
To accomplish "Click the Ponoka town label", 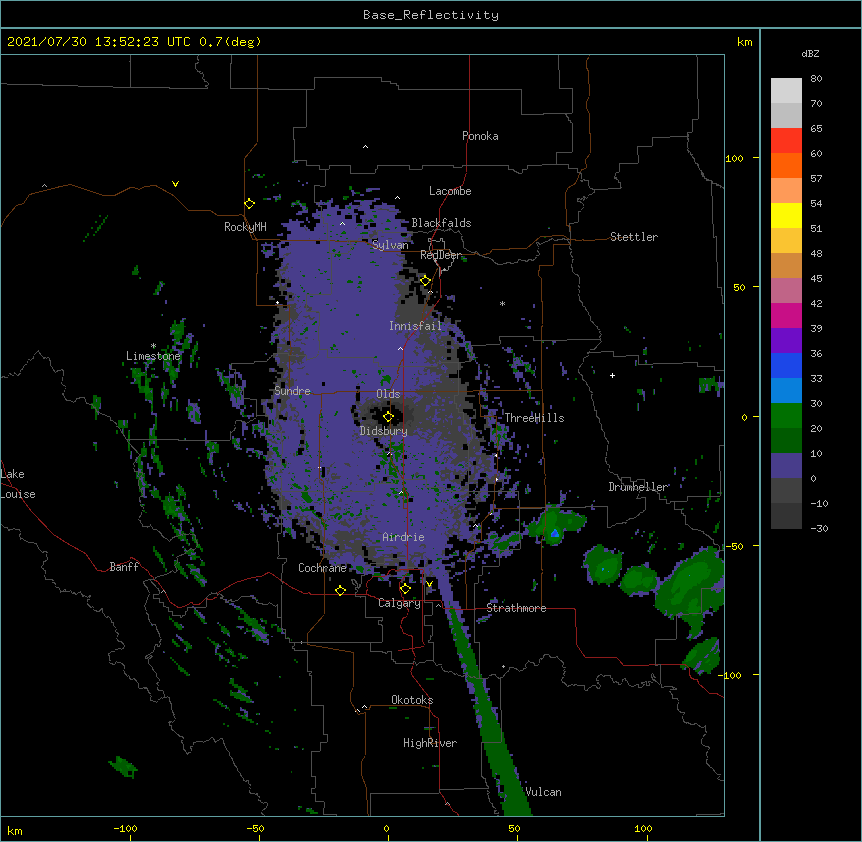I will coord(480,136).
